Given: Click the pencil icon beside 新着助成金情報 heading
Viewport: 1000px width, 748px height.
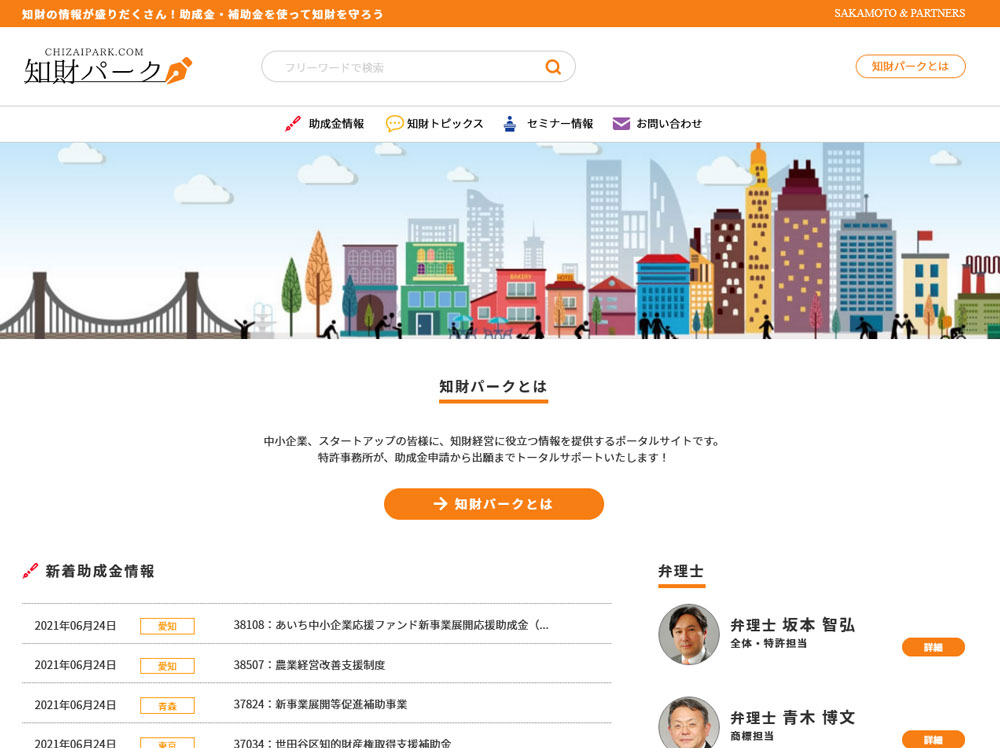Looking at the screenshot, I should 31,571.
